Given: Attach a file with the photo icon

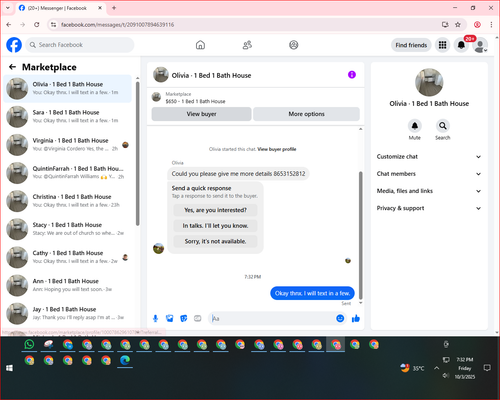Looking at the screenshot, I should (170, 318).
